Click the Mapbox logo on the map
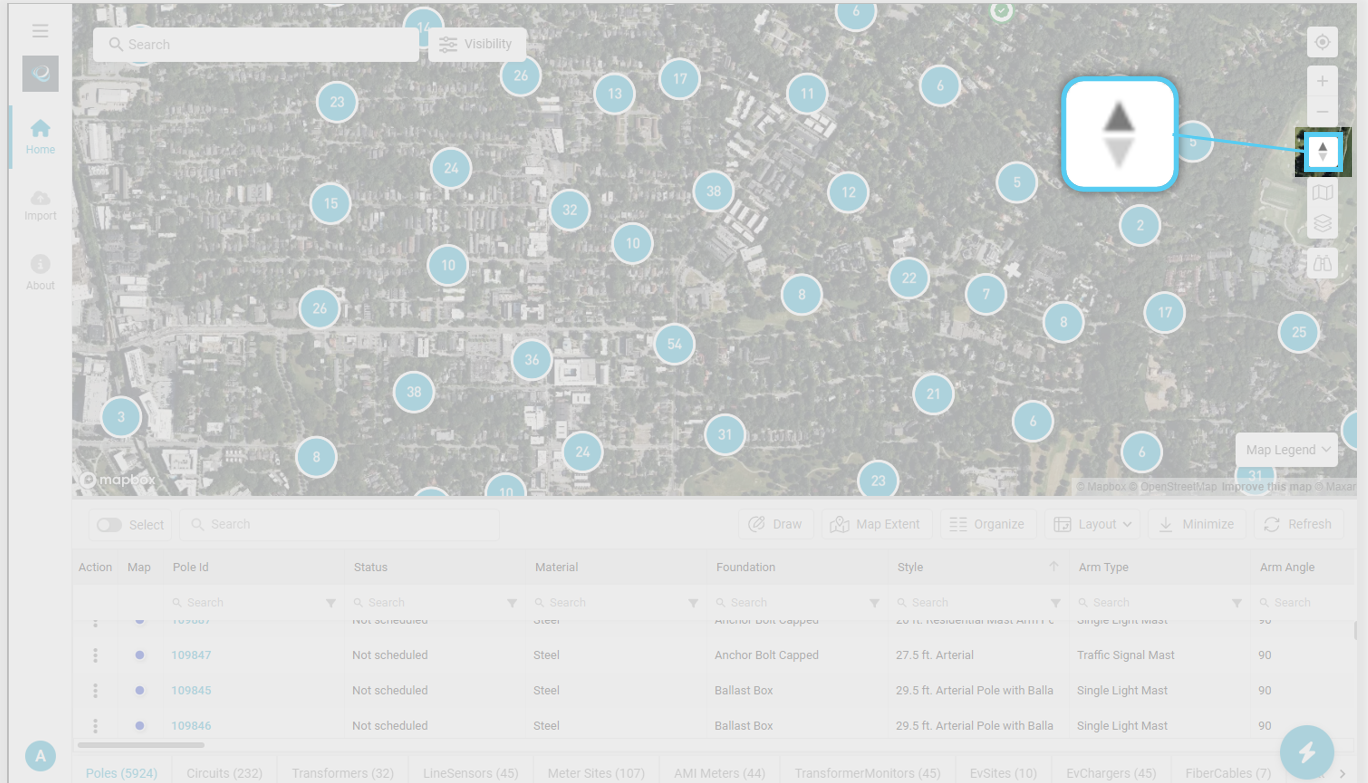 pyautogui.click(x=117, y=481)
